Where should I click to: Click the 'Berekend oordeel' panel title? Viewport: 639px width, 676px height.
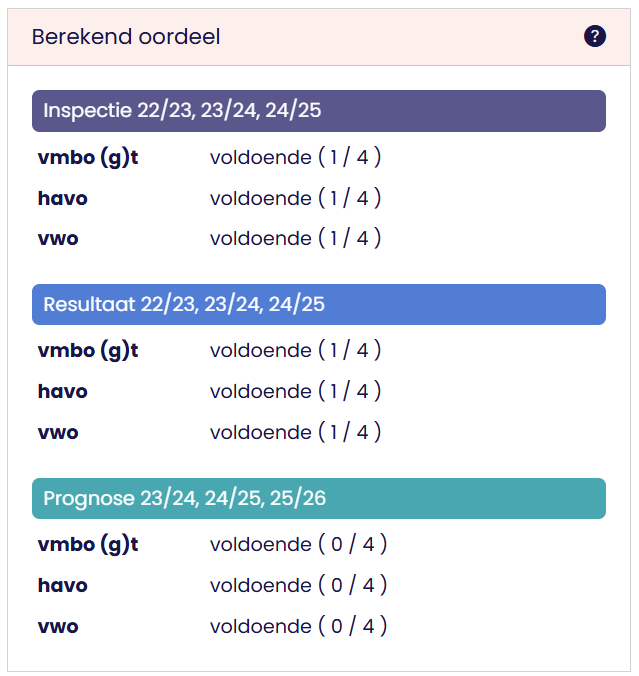(x=126, y=37)
